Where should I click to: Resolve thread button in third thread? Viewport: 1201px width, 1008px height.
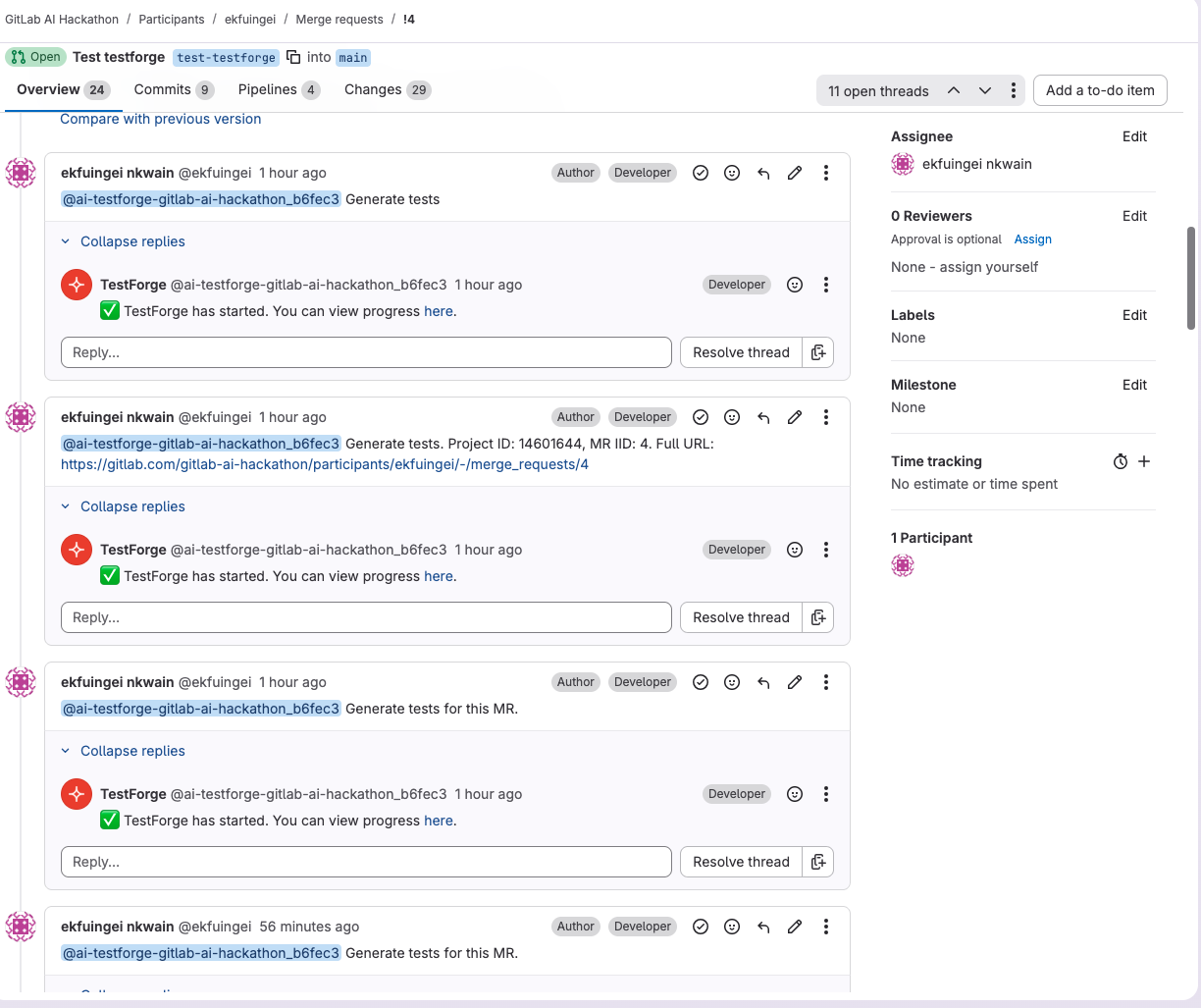click(741, 862)
